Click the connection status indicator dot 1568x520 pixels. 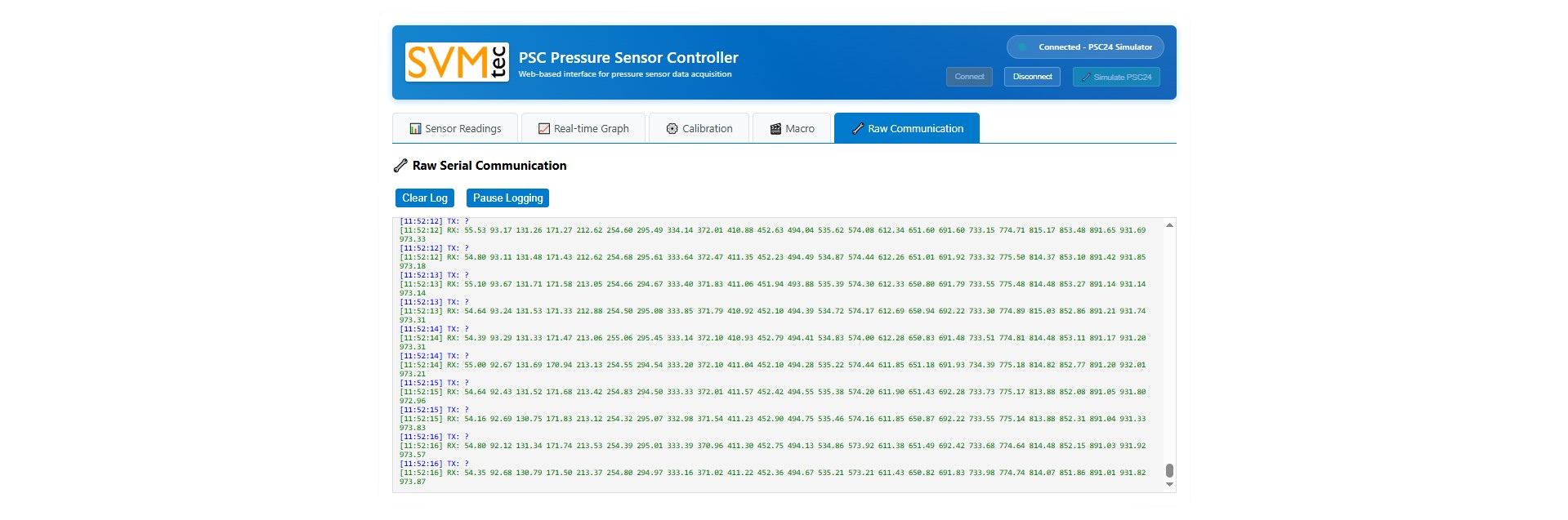(x=1021, y=47)
